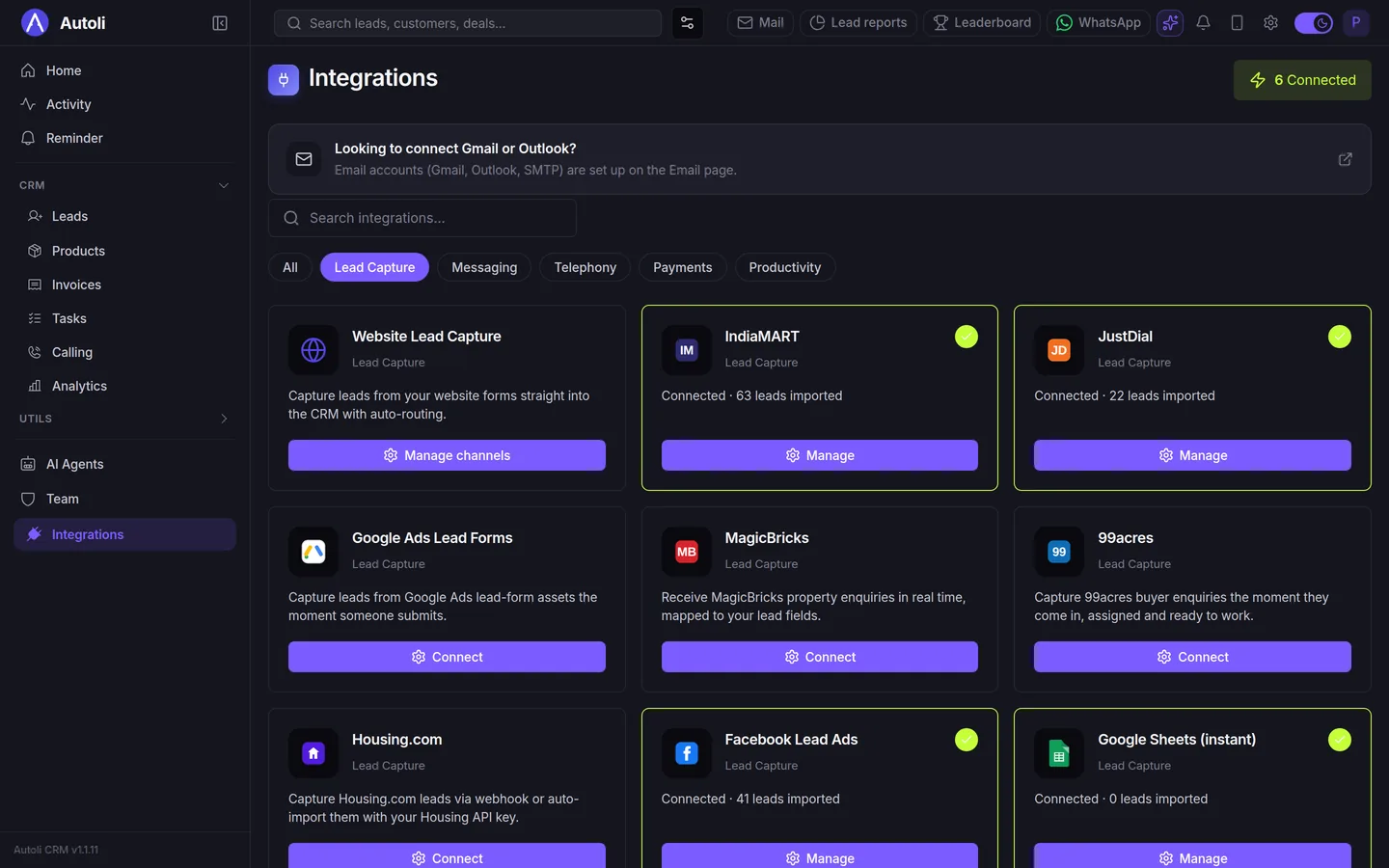Open notifications bell icon
This screenshot has height=868, width=1389.
[x=1203, y=23]
